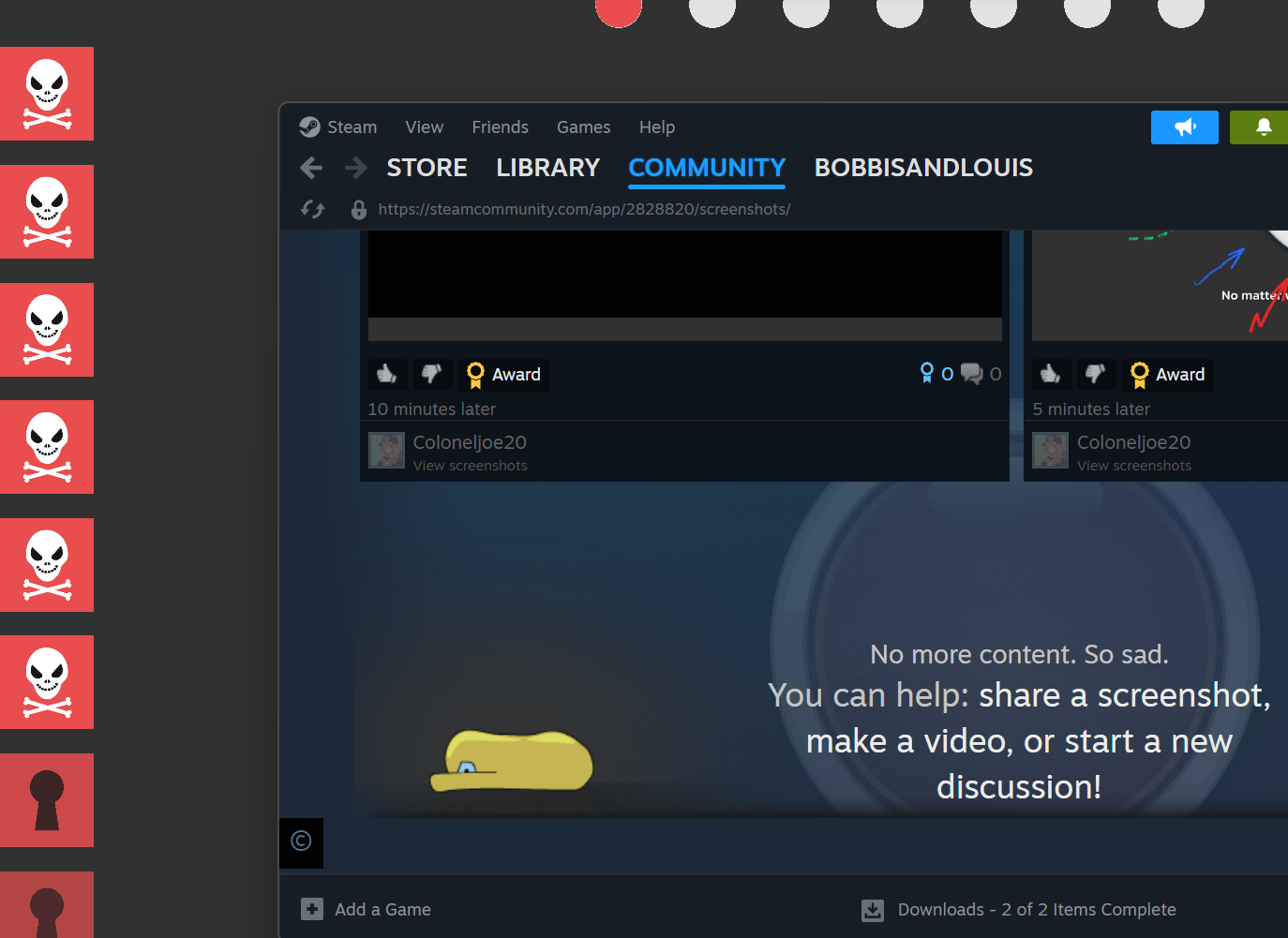Thumbs down the "10 minutes later" screenshot
This screenshot has height=938, width=1288.
[432, 375]
